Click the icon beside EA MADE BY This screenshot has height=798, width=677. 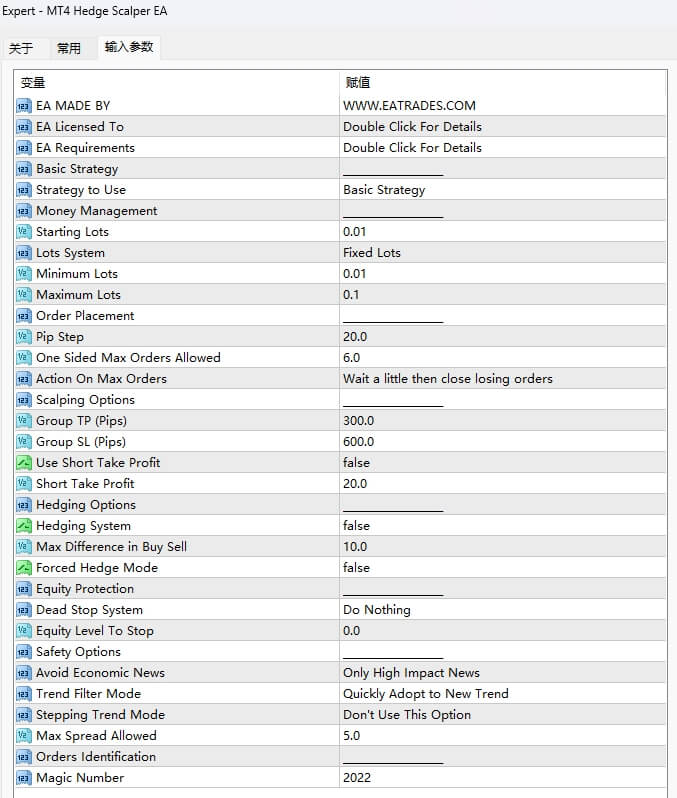point(24,106)
